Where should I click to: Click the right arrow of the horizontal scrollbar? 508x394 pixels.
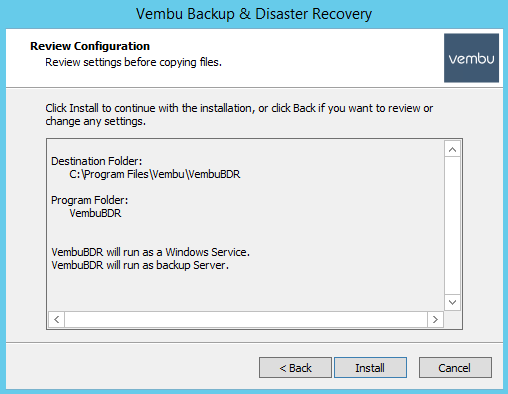pyautogui.click(x=435, y=319)
